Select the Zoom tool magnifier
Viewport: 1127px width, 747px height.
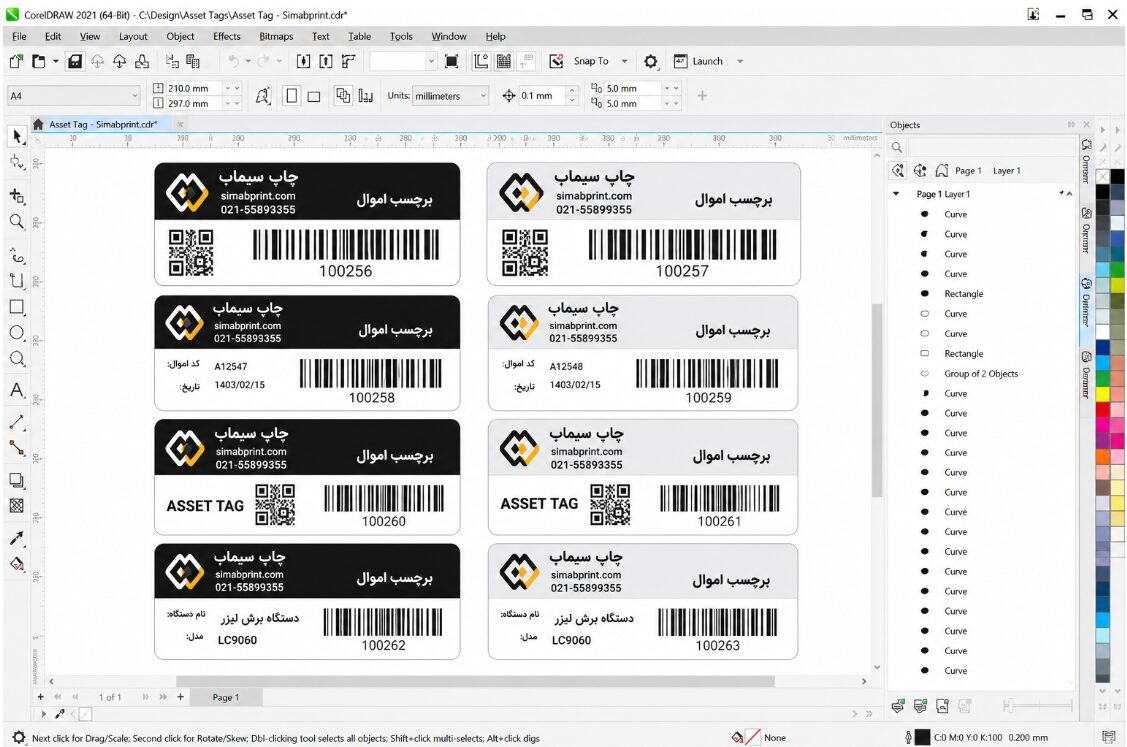[17, 222]
